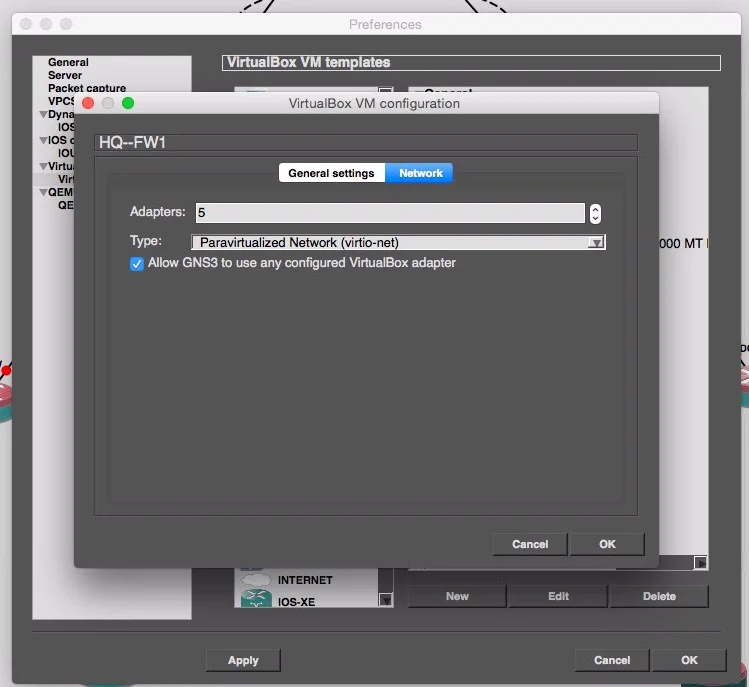Click OK in Preferences window

coord(689,660)
